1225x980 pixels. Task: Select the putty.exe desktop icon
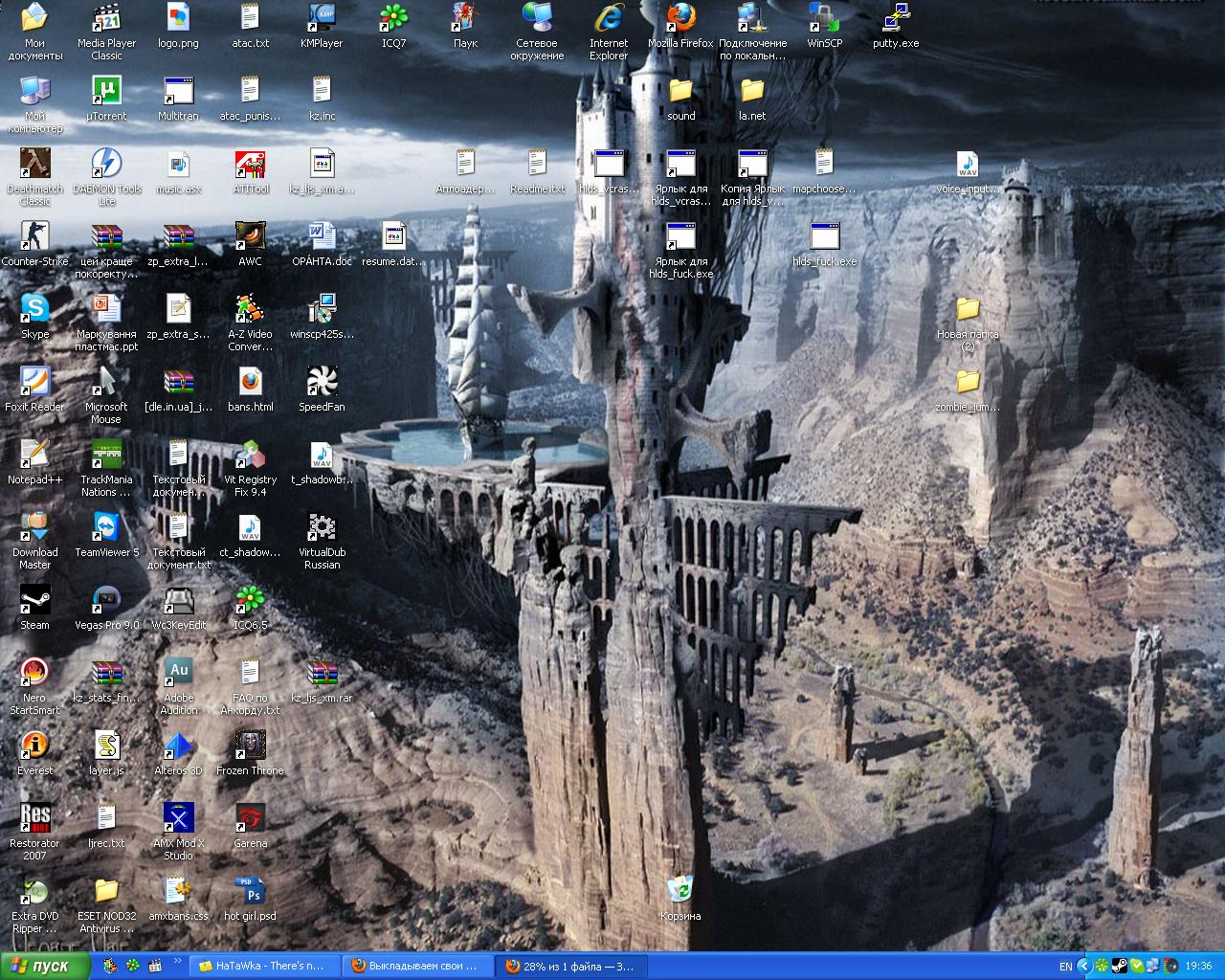point(896,26)
